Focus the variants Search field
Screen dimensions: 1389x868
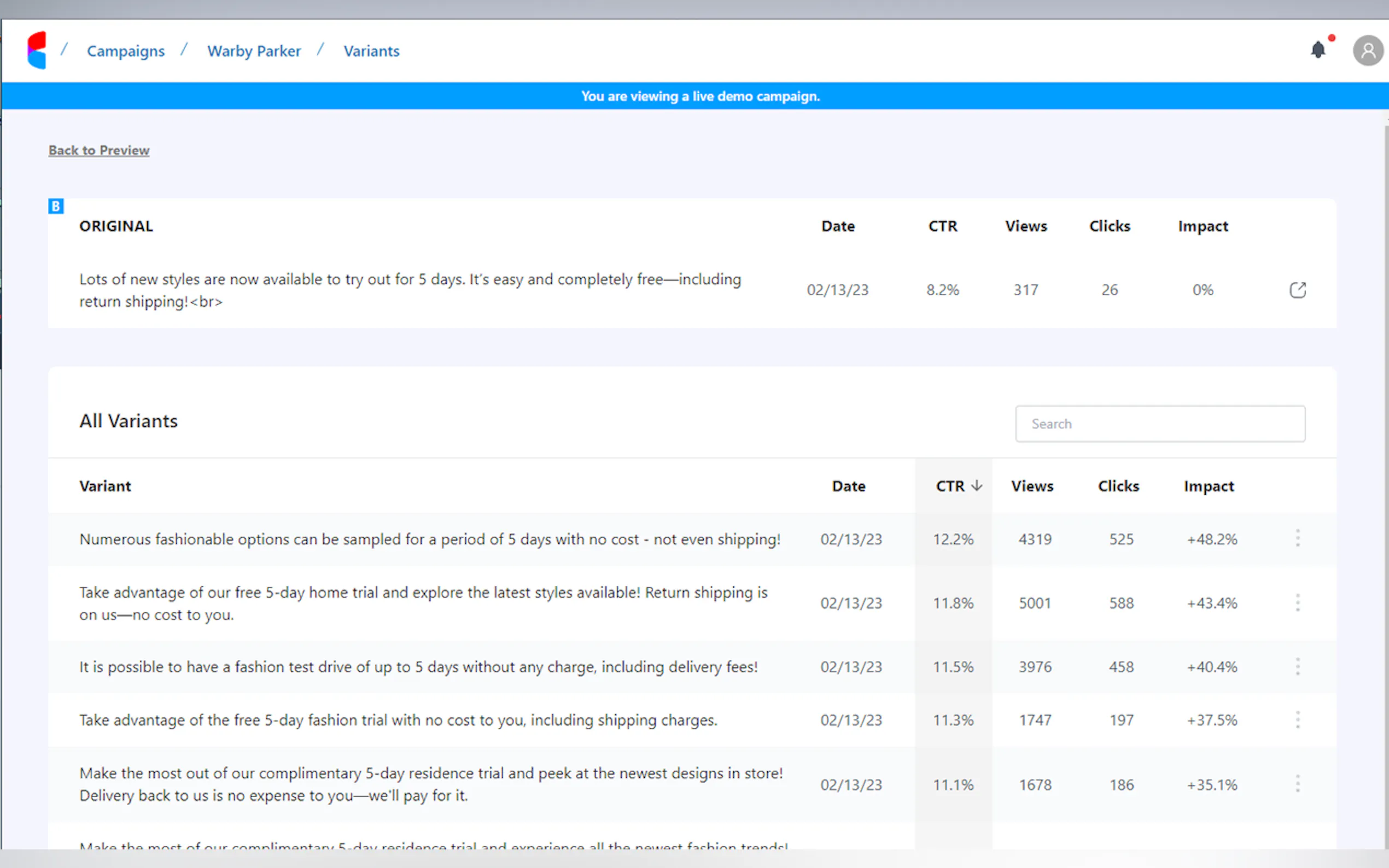[x=1160, y=424]
